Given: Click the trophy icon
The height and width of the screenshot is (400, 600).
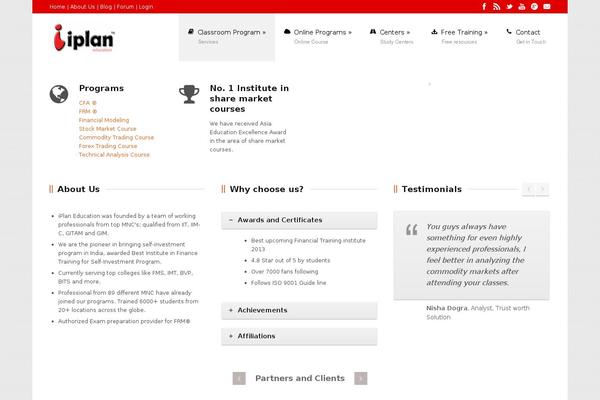Looking at the screenshot, I should click(x=189, y=94).
